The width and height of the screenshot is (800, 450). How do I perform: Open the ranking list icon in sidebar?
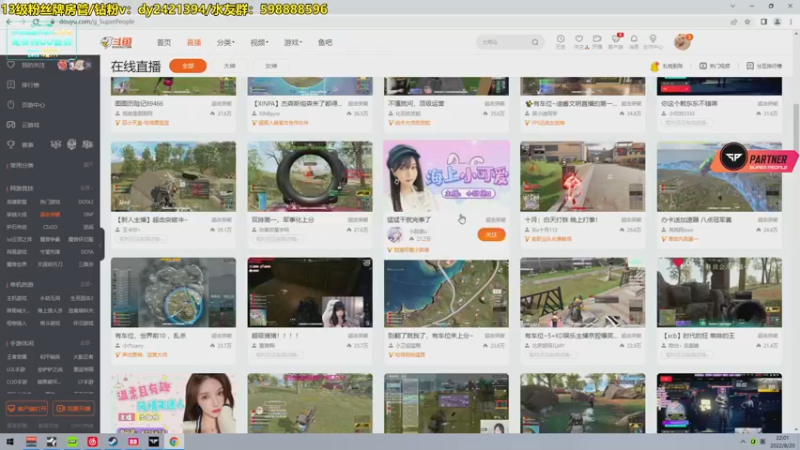[11, 85]
